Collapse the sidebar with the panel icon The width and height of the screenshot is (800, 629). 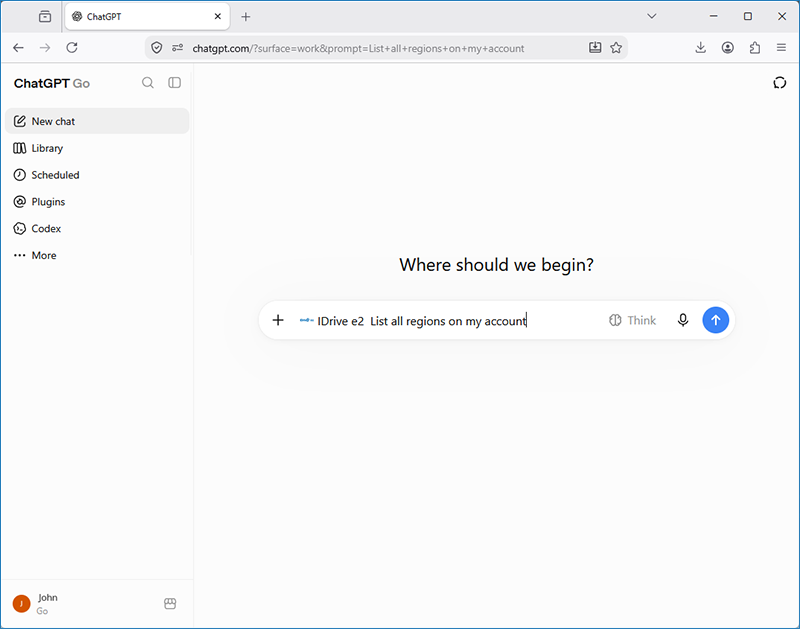pyautogui.click(x=174, y=83)
